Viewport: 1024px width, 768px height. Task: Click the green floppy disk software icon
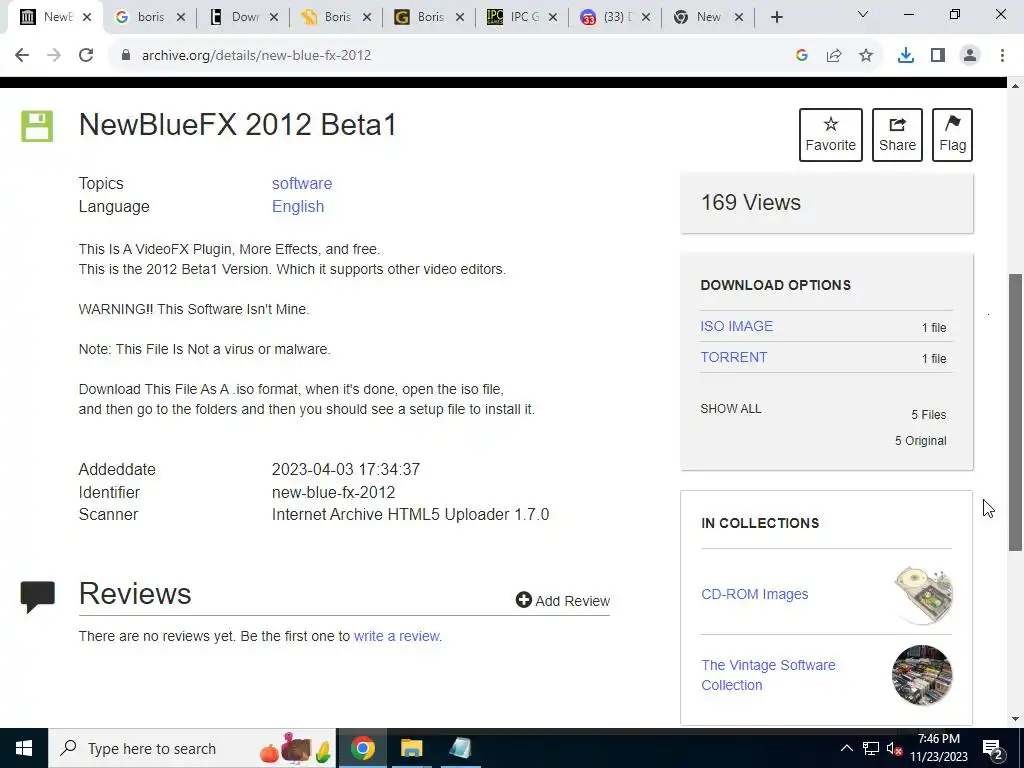[37, 126]
